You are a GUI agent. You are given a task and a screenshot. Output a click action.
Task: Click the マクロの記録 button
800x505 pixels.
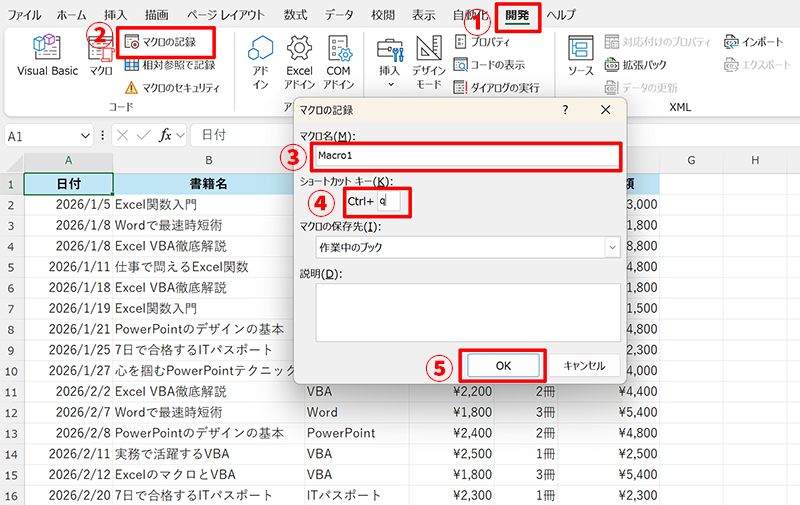[167, 42]
